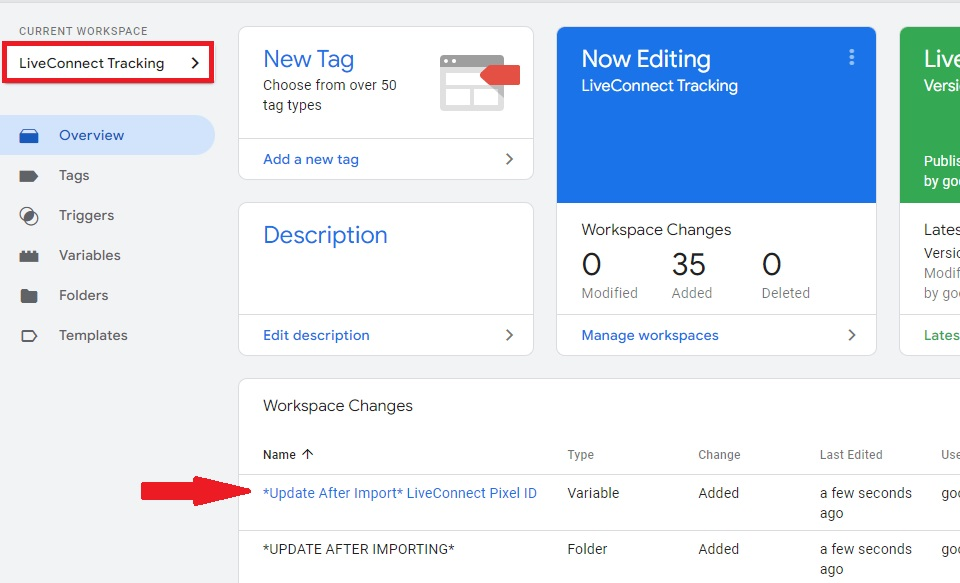This screenshot has width=960, height=583.
Task: Open the Variables section
Action: click(x=89, y=255)
